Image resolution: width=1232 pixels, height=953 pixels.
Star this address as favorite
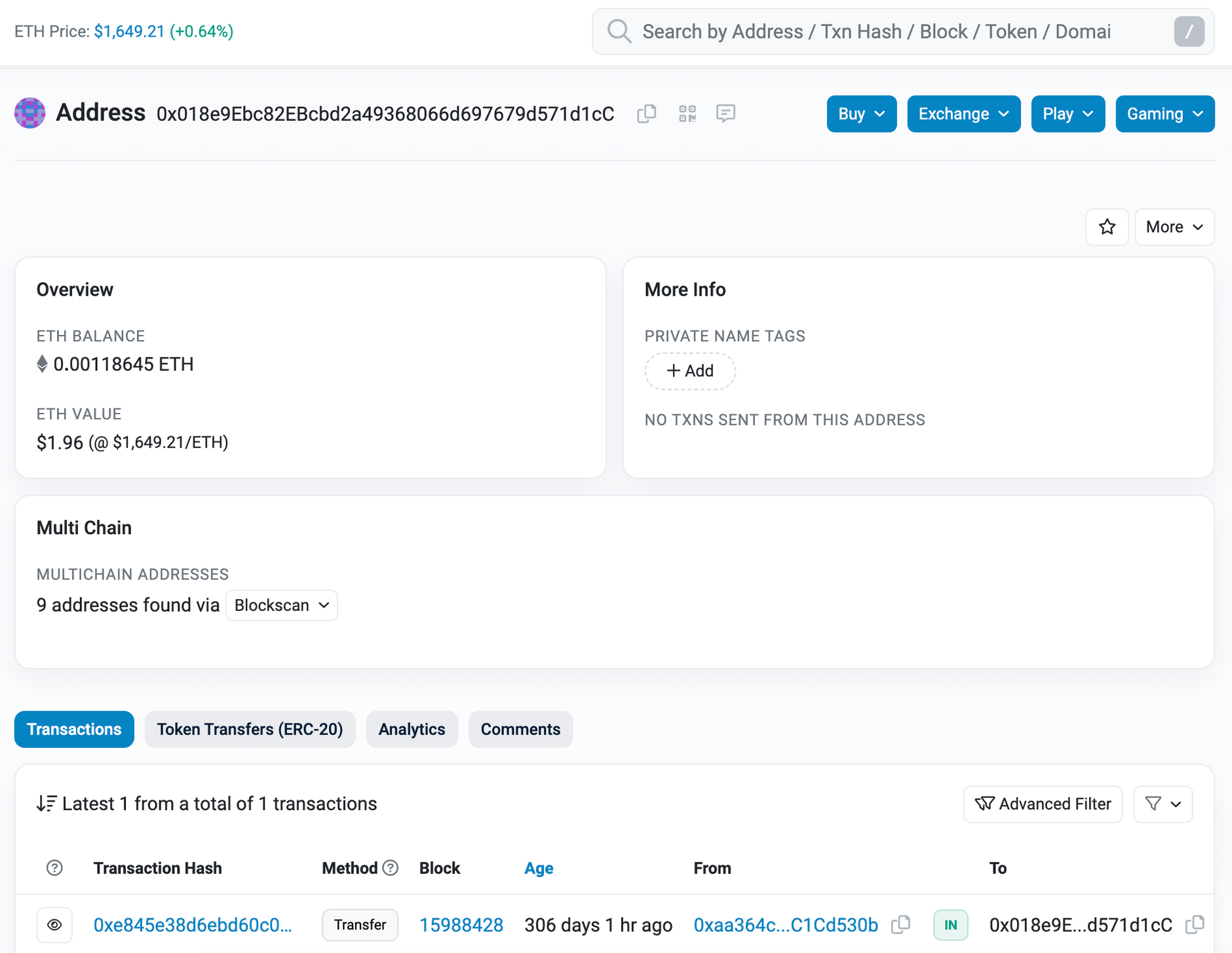[x=1107, y=227]
